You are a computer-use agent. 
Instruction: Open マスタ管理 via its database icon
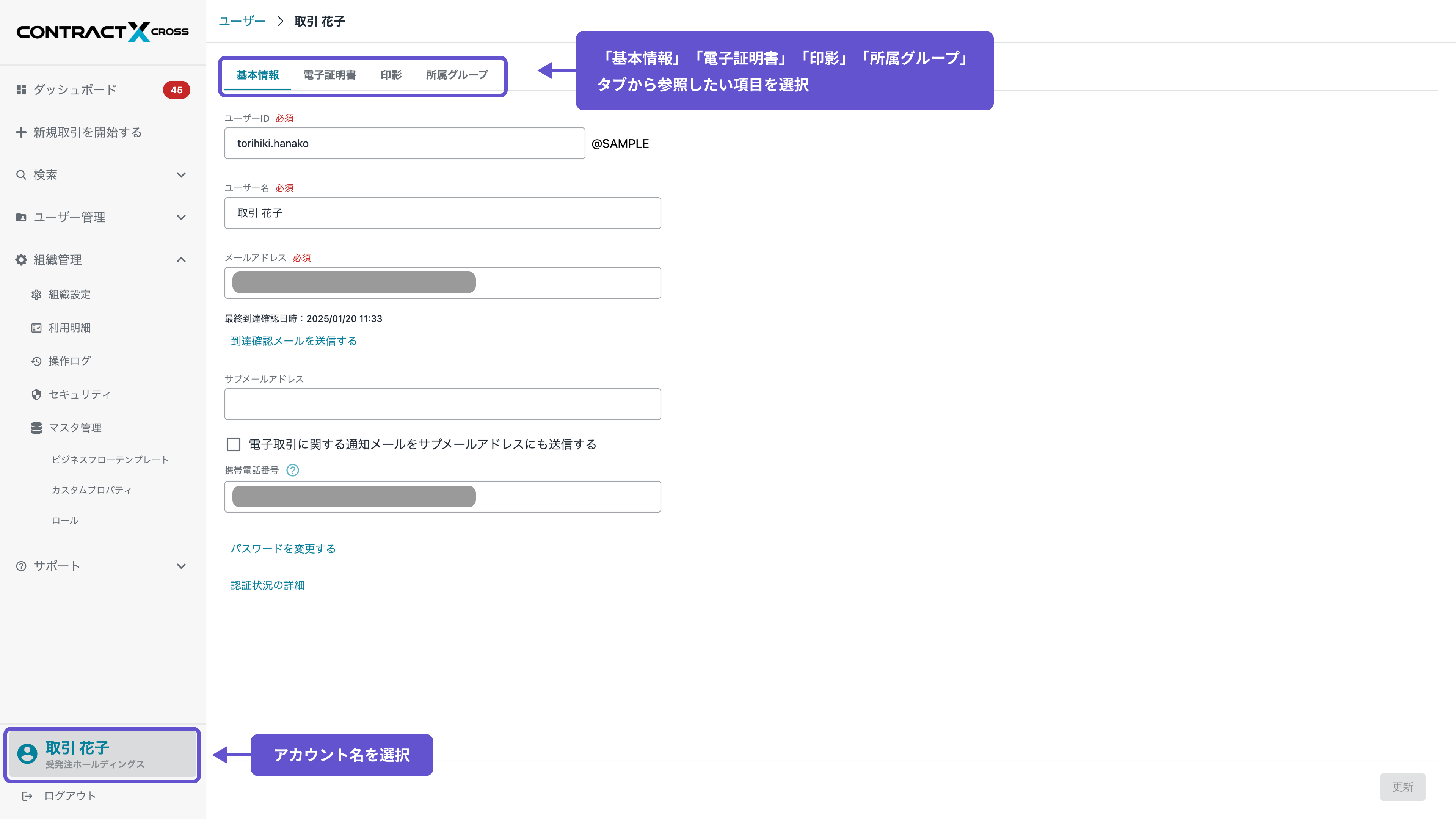point(36,428)
